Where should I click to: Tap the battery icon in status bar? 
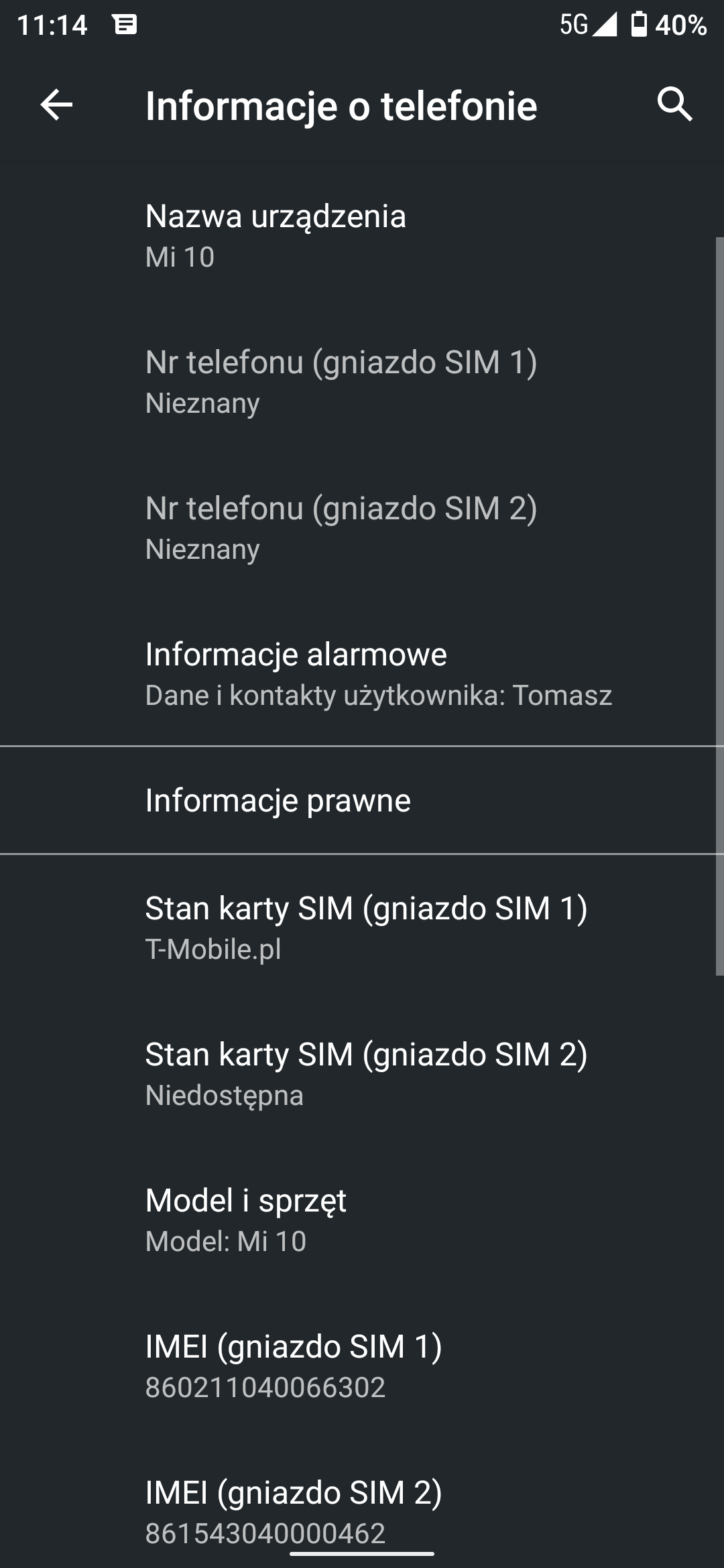639,25
